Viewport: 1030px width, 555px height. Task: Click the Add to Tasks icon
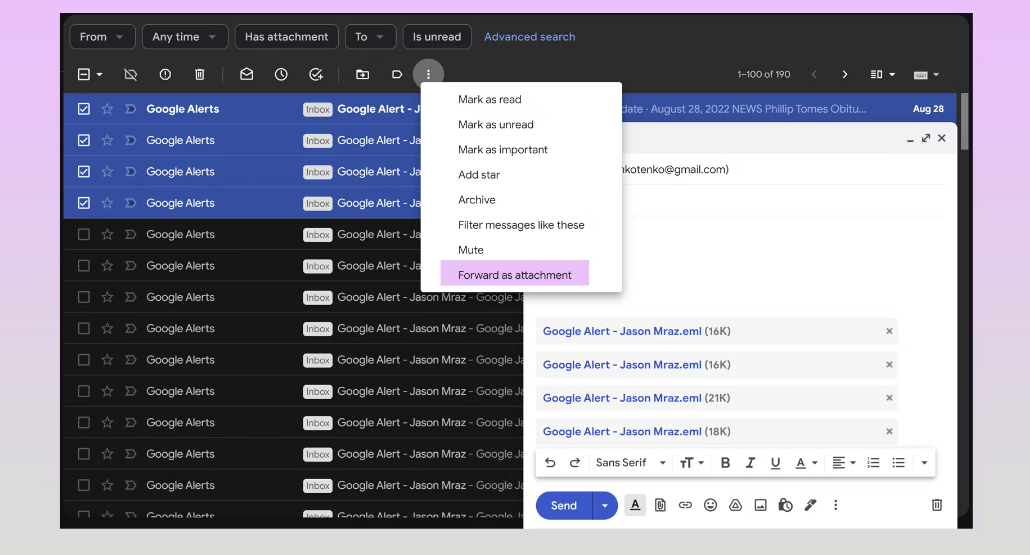tap(316, 74)
